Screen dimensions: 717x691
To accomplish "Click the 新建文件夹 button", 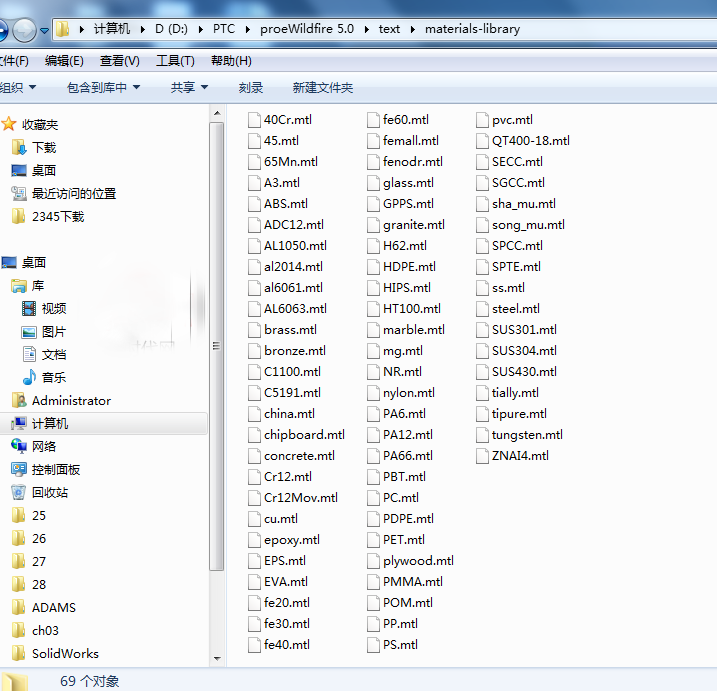I will (x=323, y=87).
